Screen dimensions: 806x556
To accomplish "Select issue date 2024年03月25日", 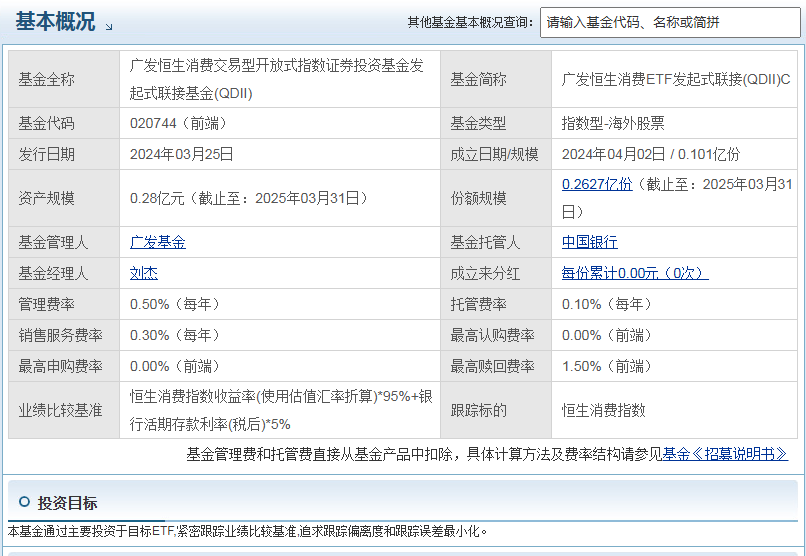I will point(181,154).
